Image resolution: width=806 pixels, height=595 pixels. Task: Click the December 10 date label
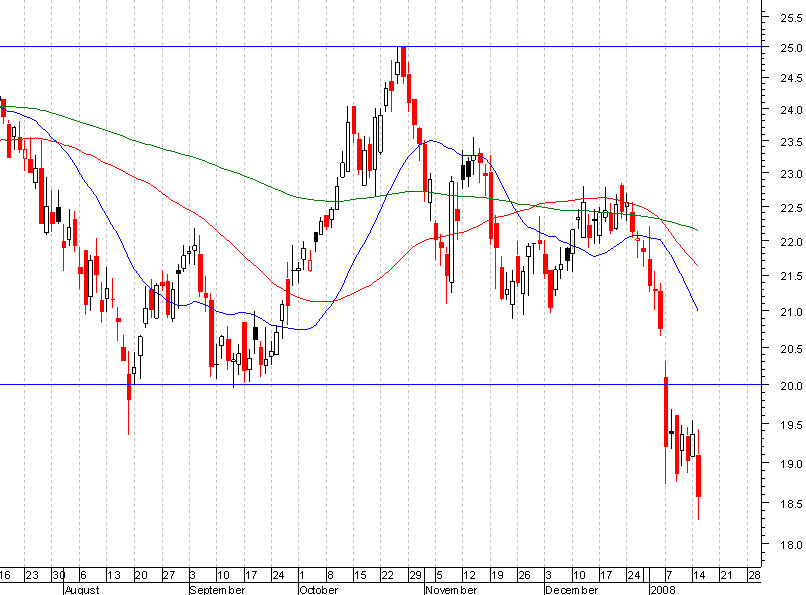point(579,575)
